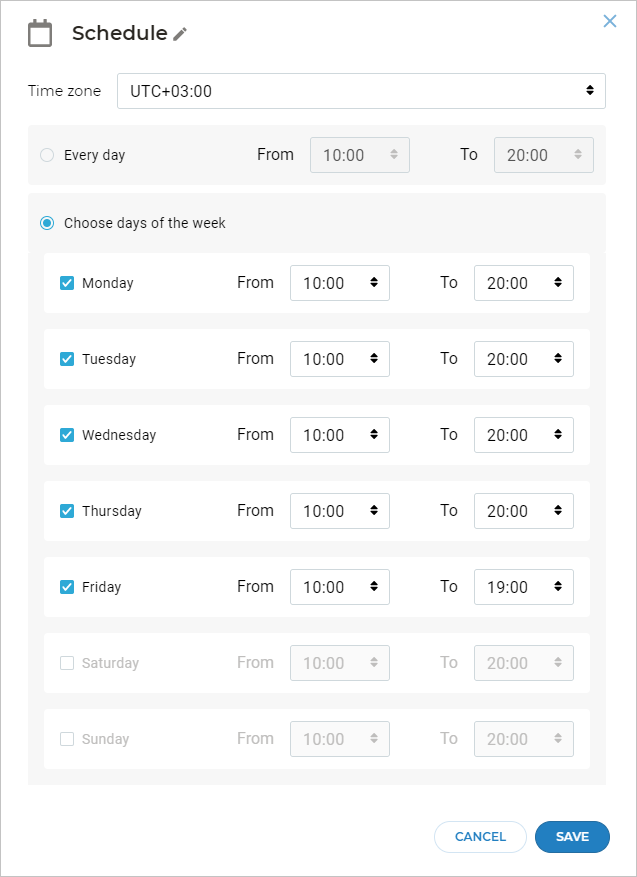Close the Schedule dialog with X

[610, 21]
